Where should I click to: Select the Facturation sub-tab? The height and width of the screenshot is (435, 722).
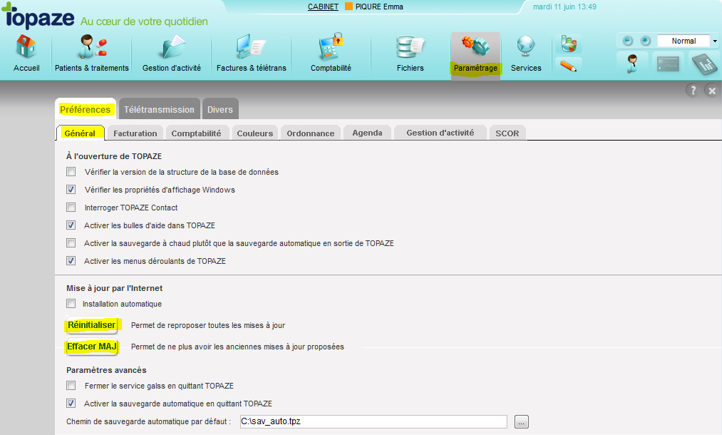pos(135,133)
